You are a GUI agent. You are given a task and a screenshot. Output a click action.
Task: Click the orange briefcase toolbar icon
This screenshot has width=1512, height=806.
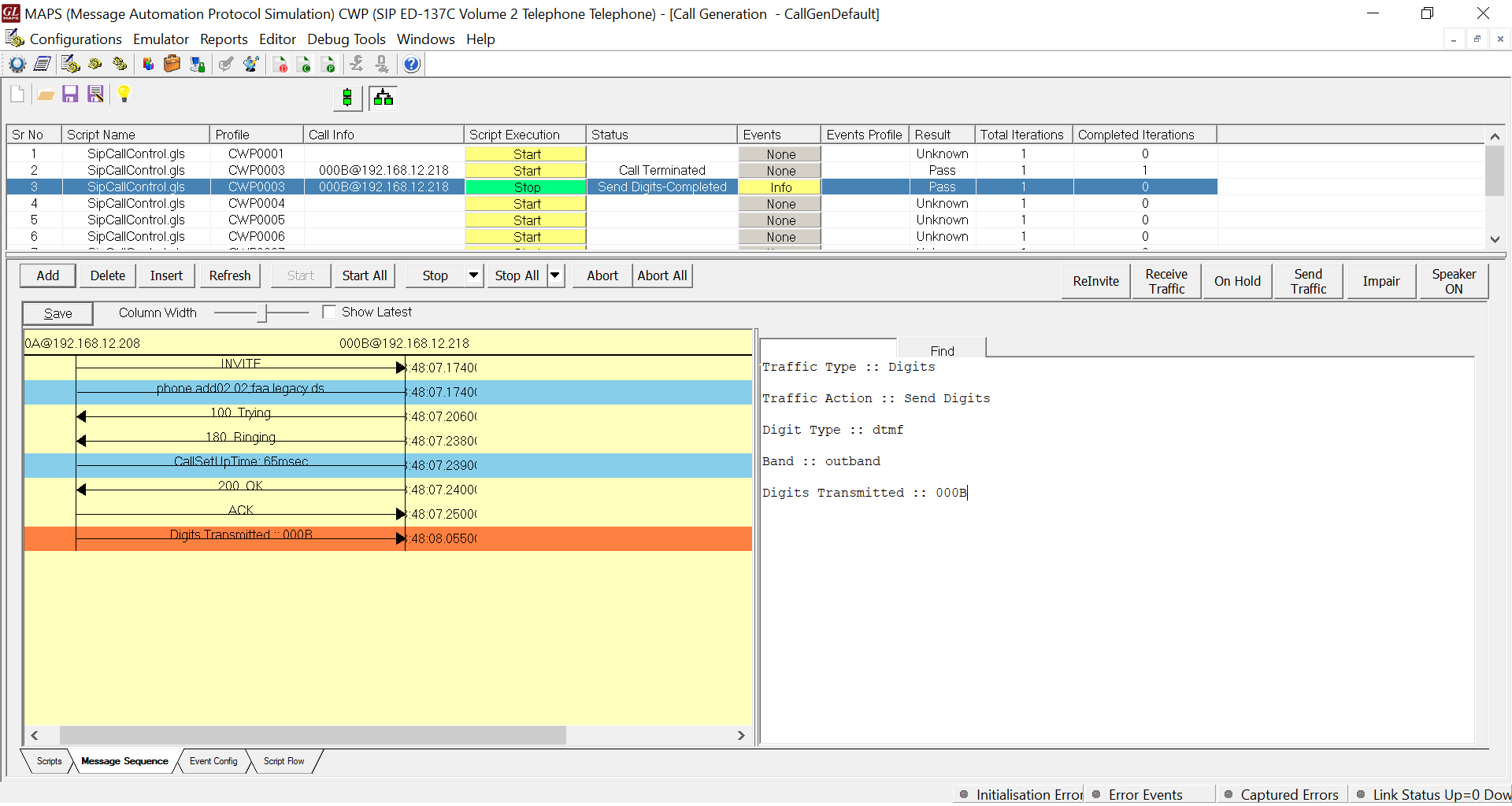click(x=172, y=65)
